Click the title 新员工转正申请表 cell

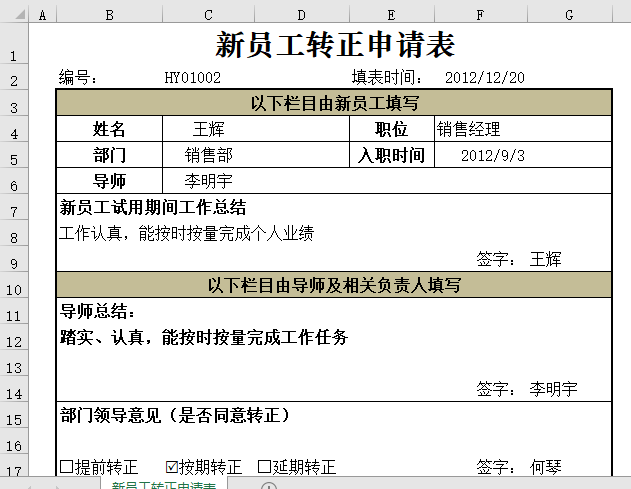(x=333, y=46)
